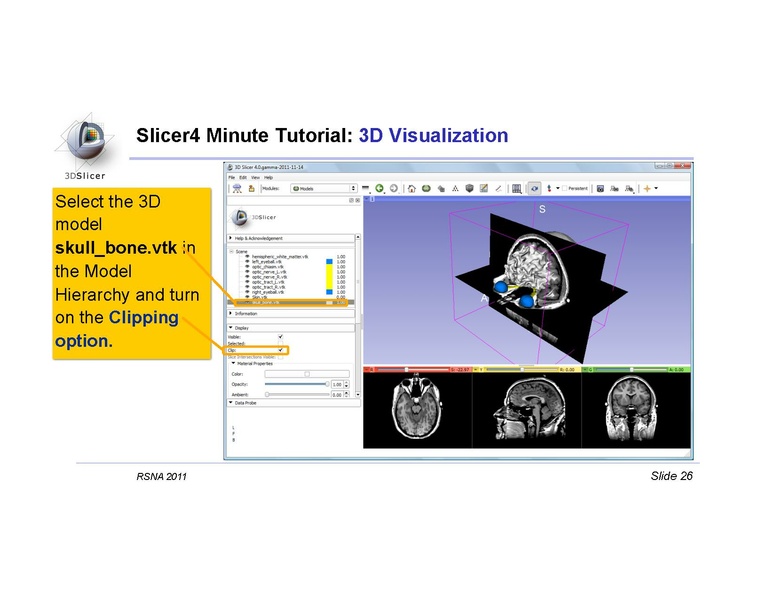Click the Load Data toolbar icon
Screen dimensions: 776x600
click(x=237, y=189)
